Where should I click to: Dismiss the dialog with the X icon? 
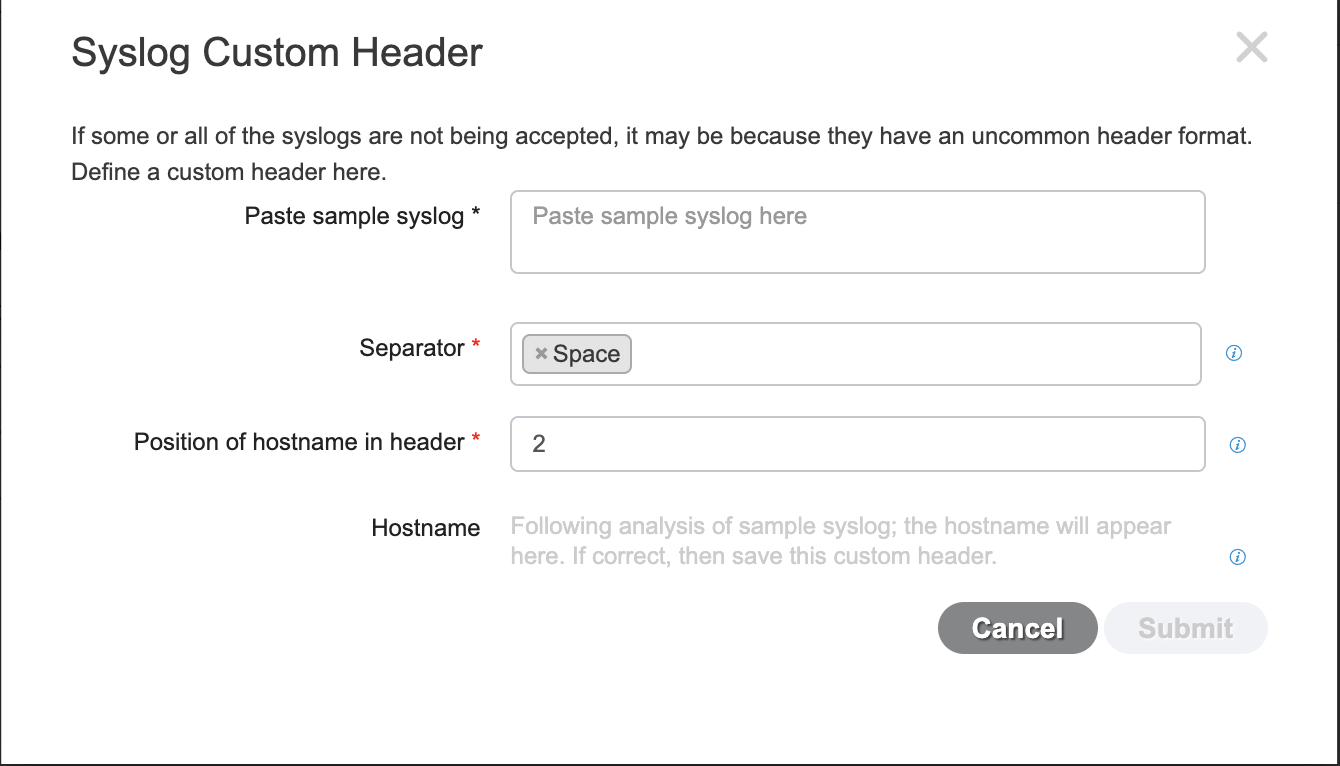(1251, 48)
